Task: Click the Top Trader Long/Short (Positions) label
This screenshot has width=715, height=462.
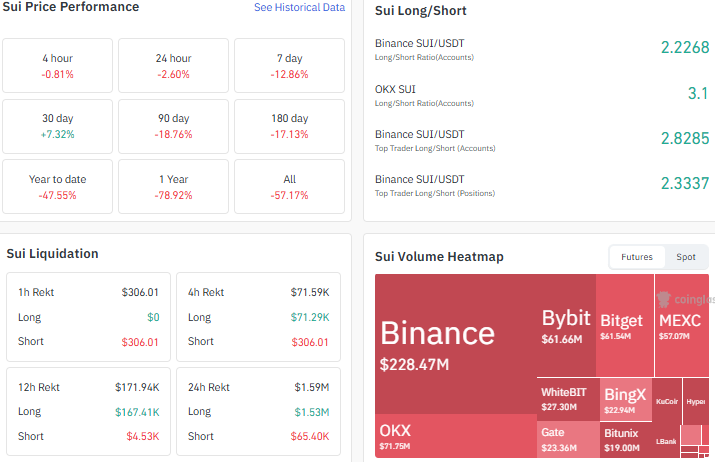Action: (x=435, y=193)
